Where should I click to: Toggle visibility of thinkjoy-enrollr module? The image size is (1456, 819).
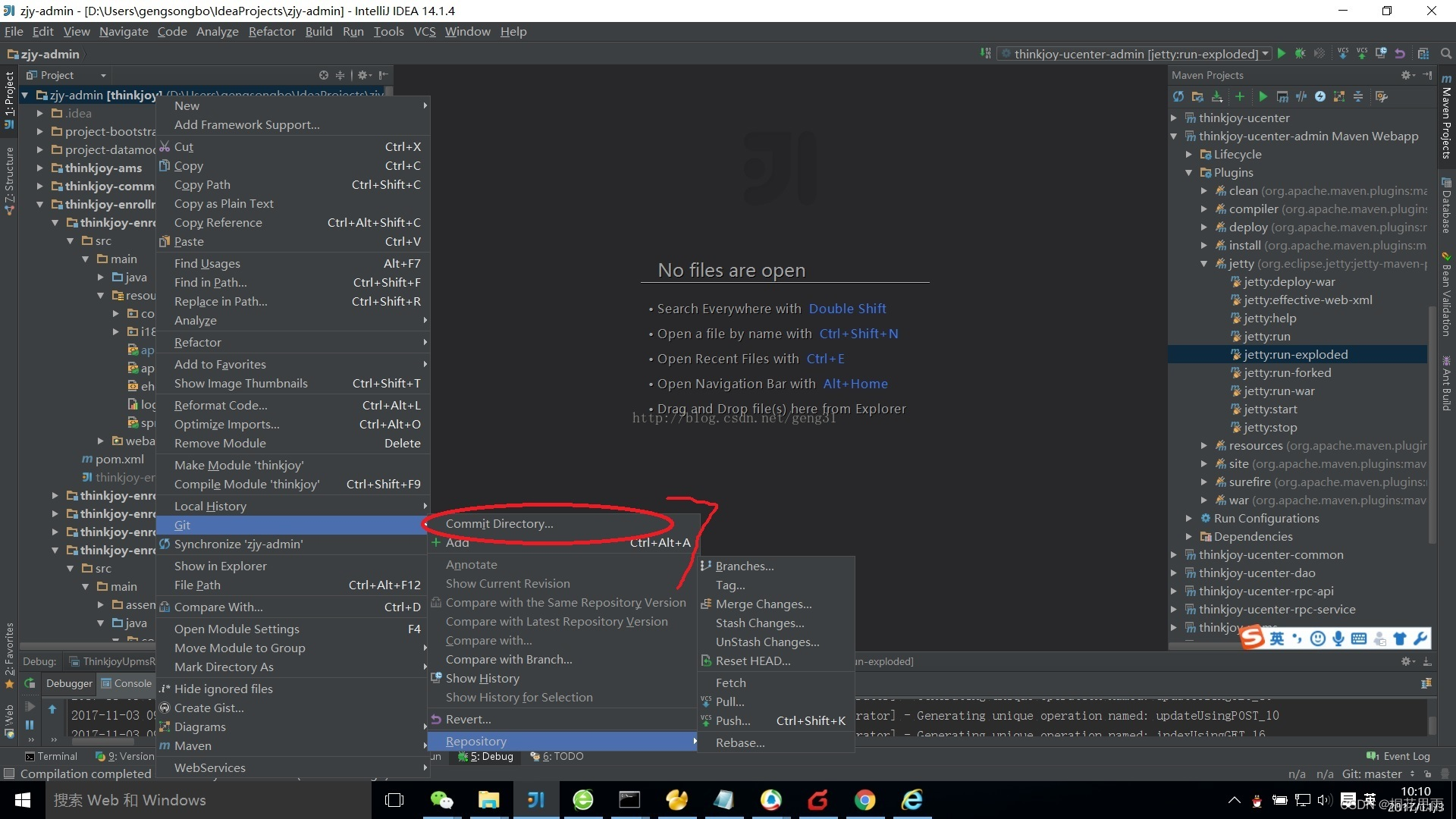pos(42,204)
